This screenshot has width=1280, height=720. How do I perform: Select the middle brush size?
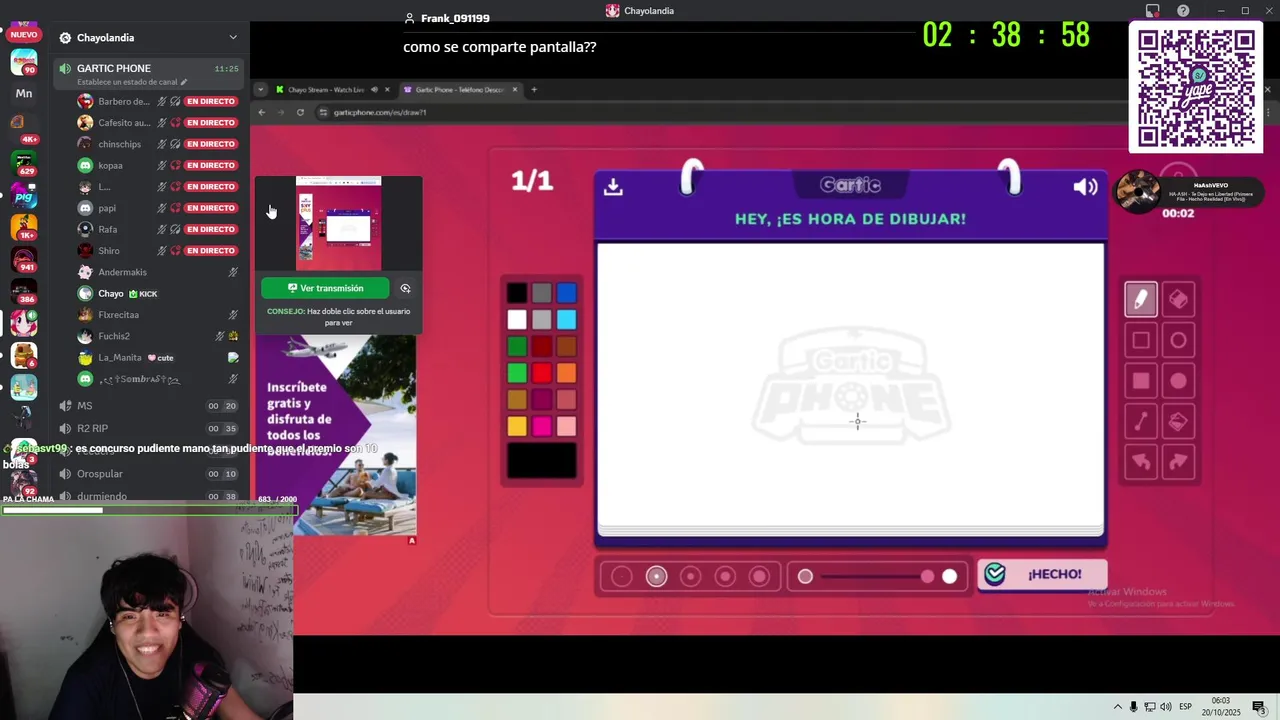tap(690, 576)
